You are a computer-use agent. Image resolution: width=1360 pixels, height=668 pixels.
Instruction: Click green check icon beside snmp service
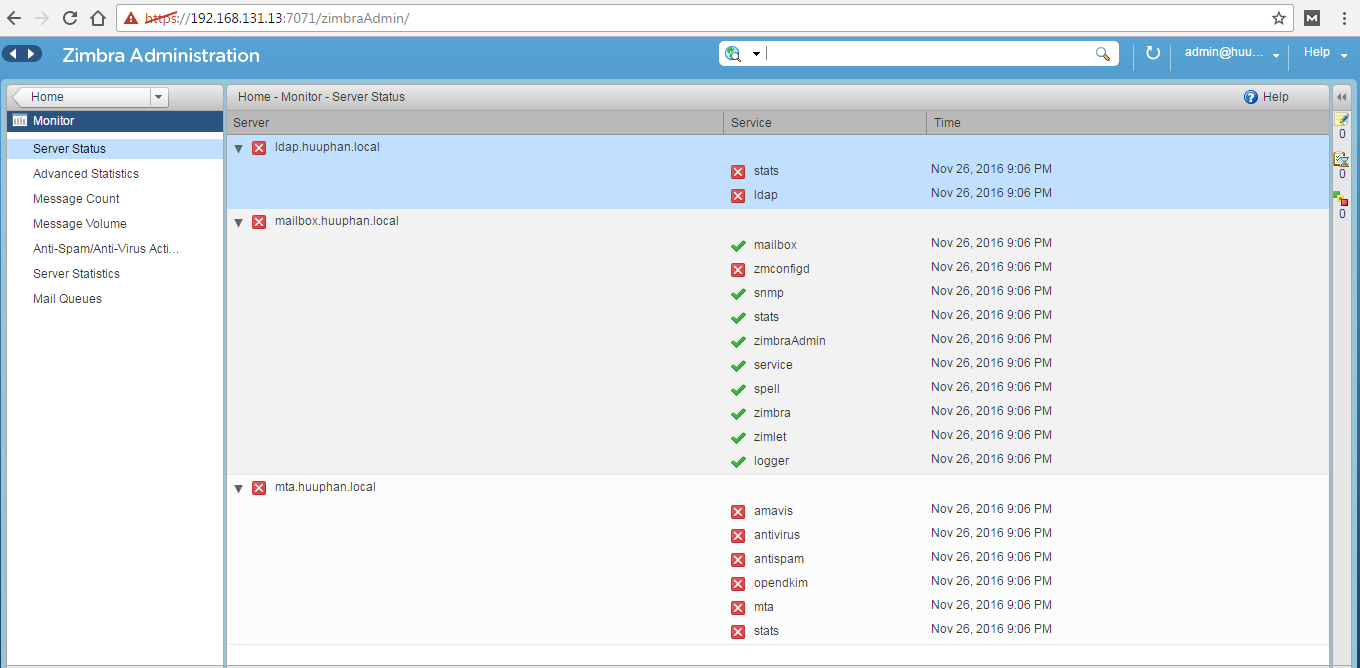738,294
